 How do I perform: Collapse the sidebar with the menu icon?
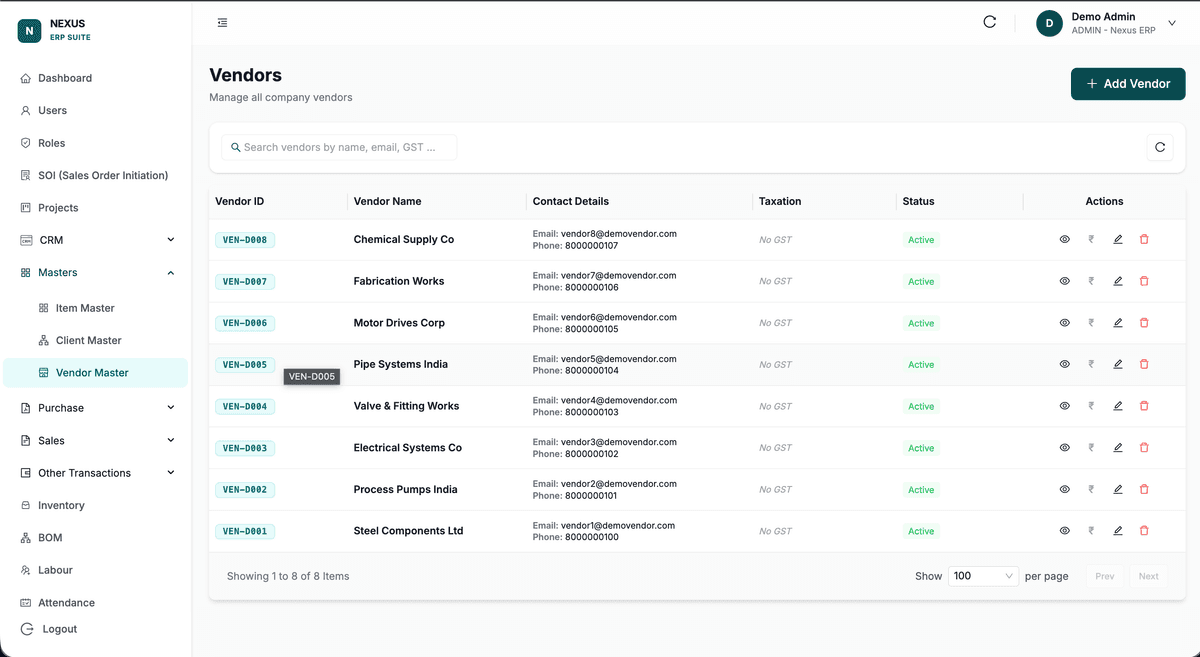222,22
